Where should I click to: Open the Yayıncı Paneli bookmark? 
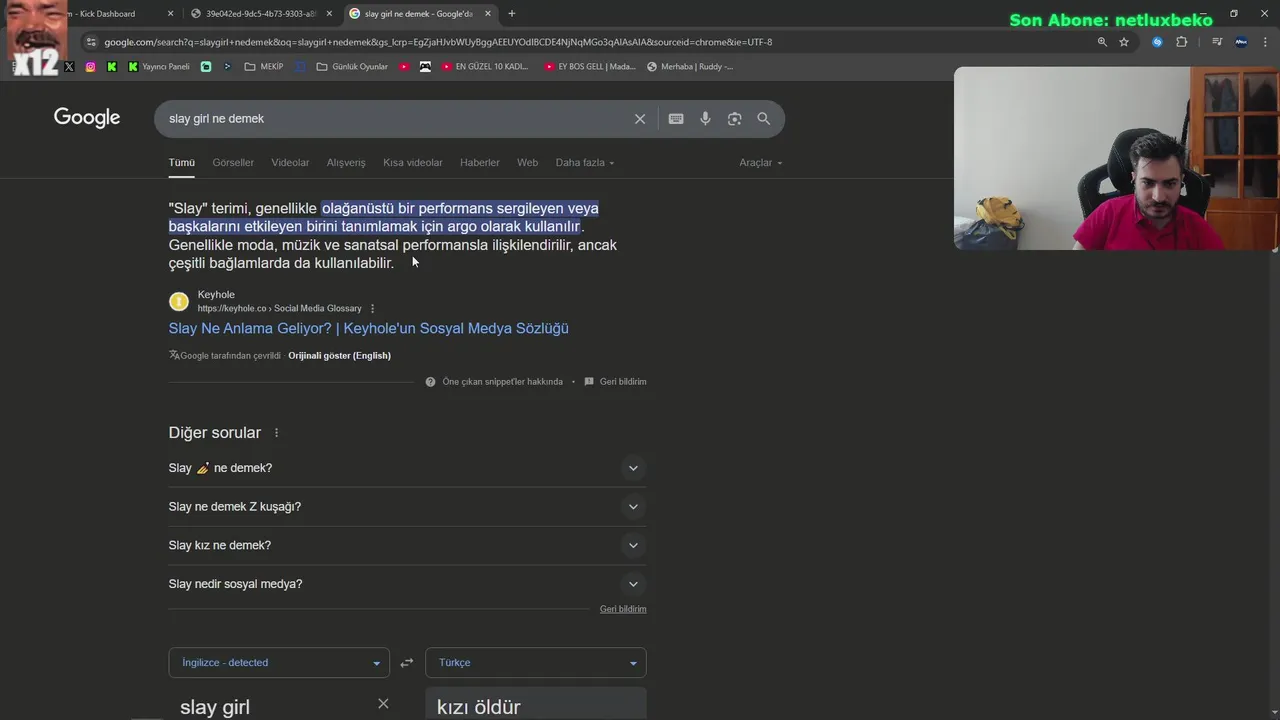[158, 67]
